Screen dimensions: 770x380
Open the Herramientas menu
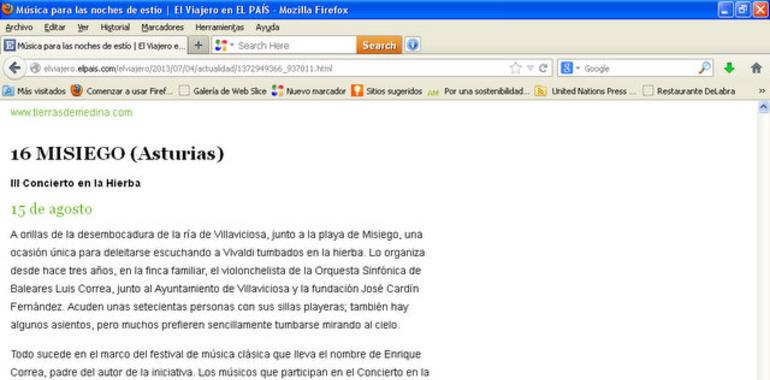[x=219, y=27]
